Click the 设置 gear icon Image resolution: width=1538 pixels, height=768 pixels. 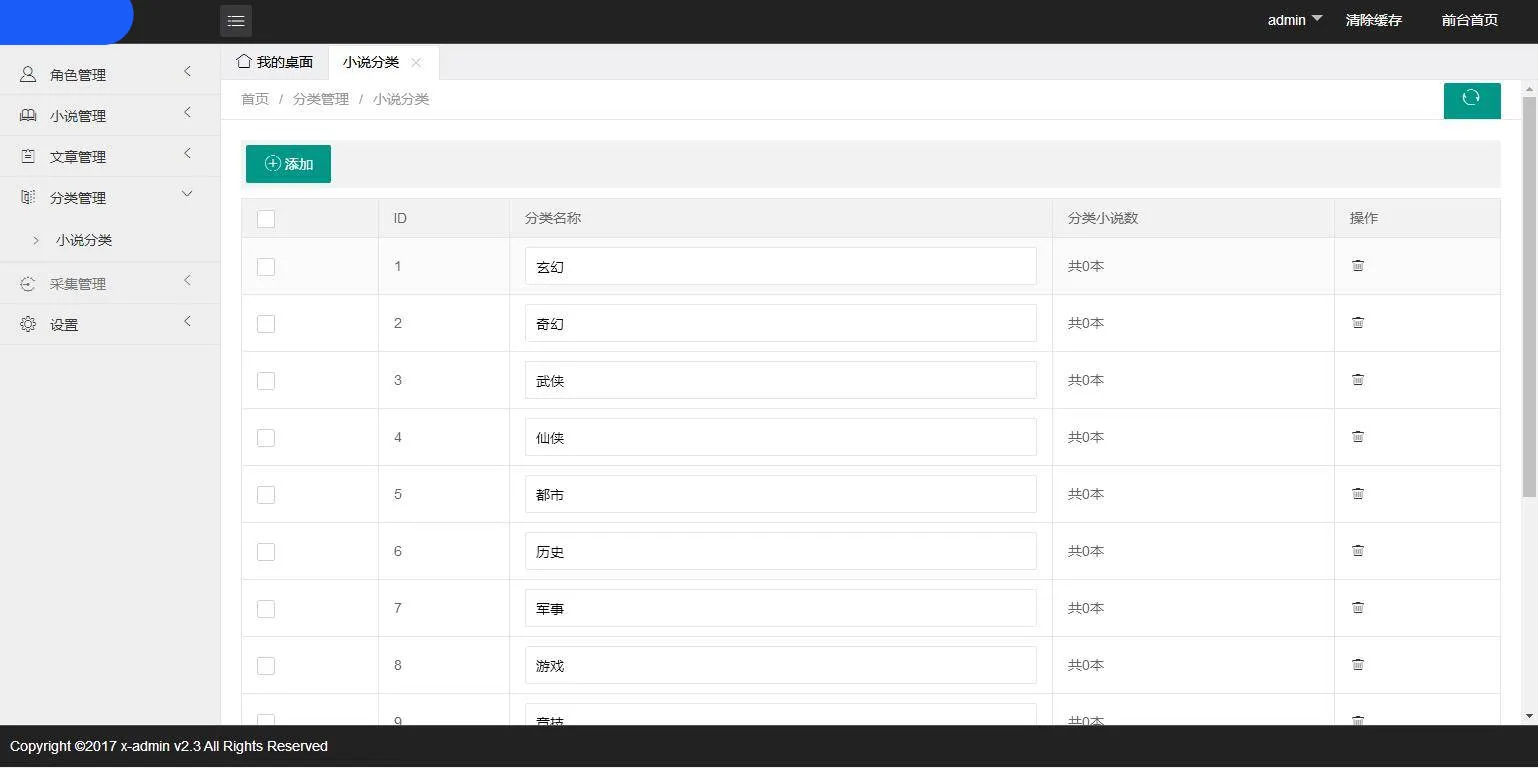(x=28, y=325)
